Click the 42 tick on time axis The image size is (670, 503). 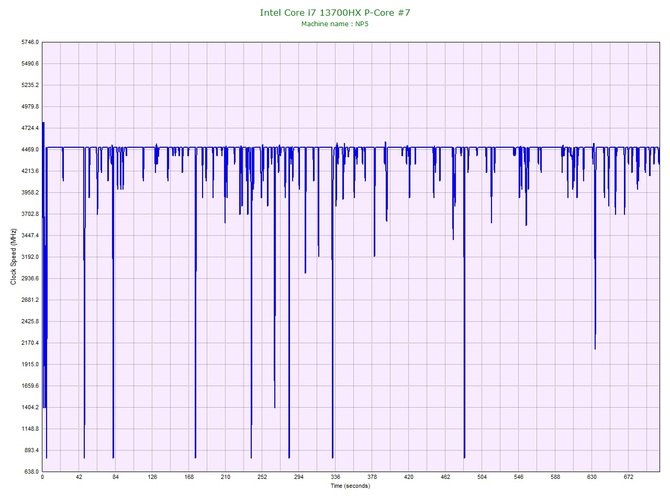[x=79, y=477]
